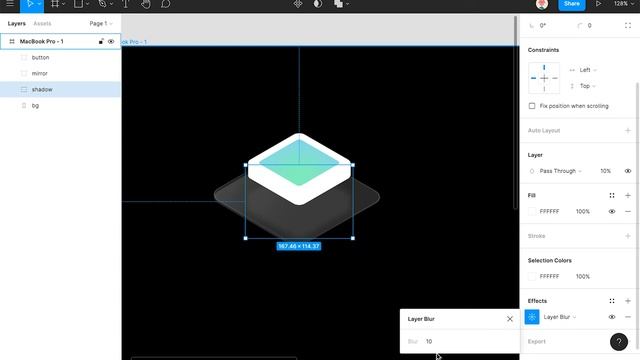Select the Text tool

(x=125, y=4)
